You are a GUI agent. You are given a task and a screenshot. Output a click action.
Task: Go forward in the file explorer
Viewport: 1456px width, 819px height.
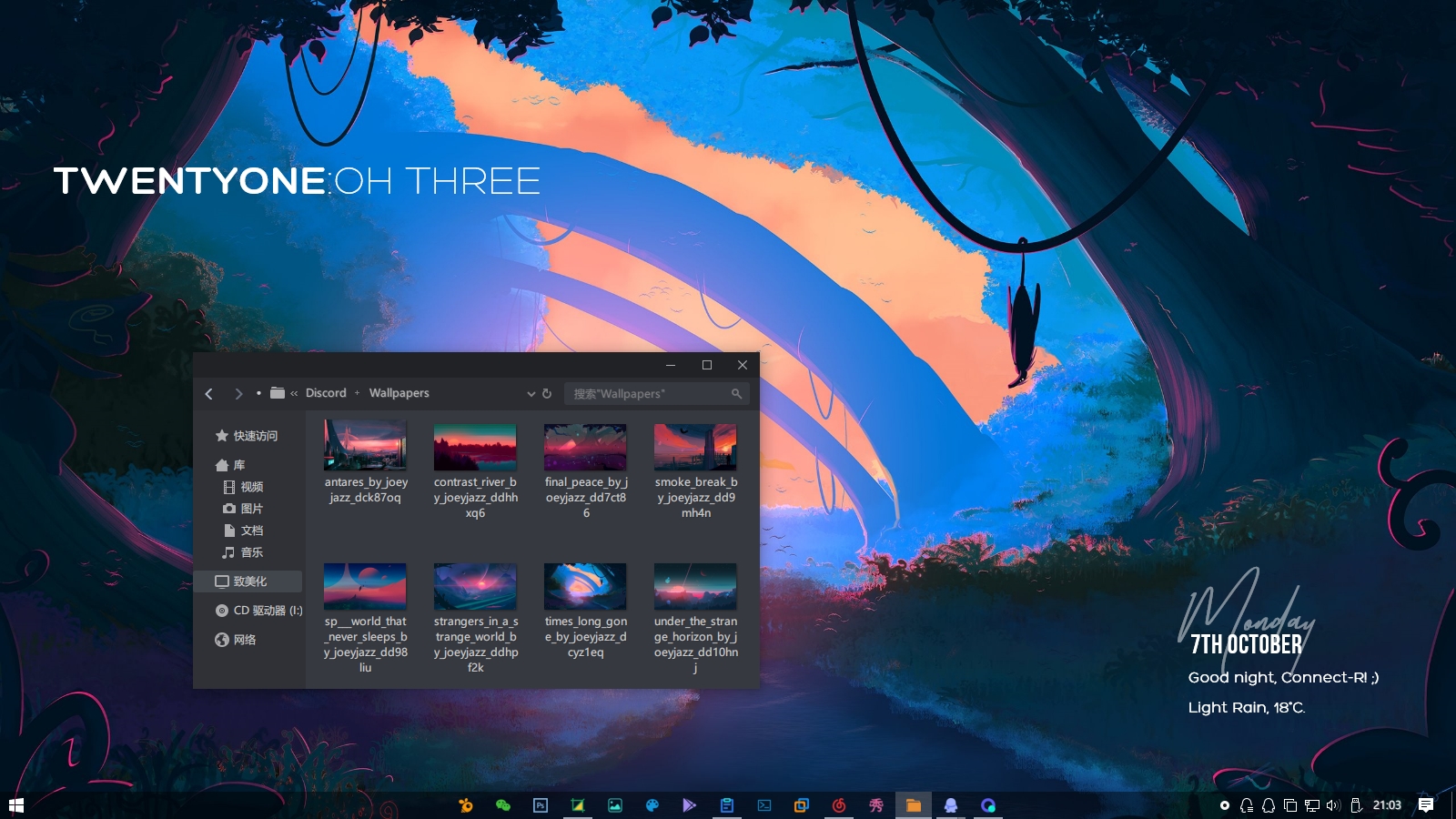click(x=238, y=393)
